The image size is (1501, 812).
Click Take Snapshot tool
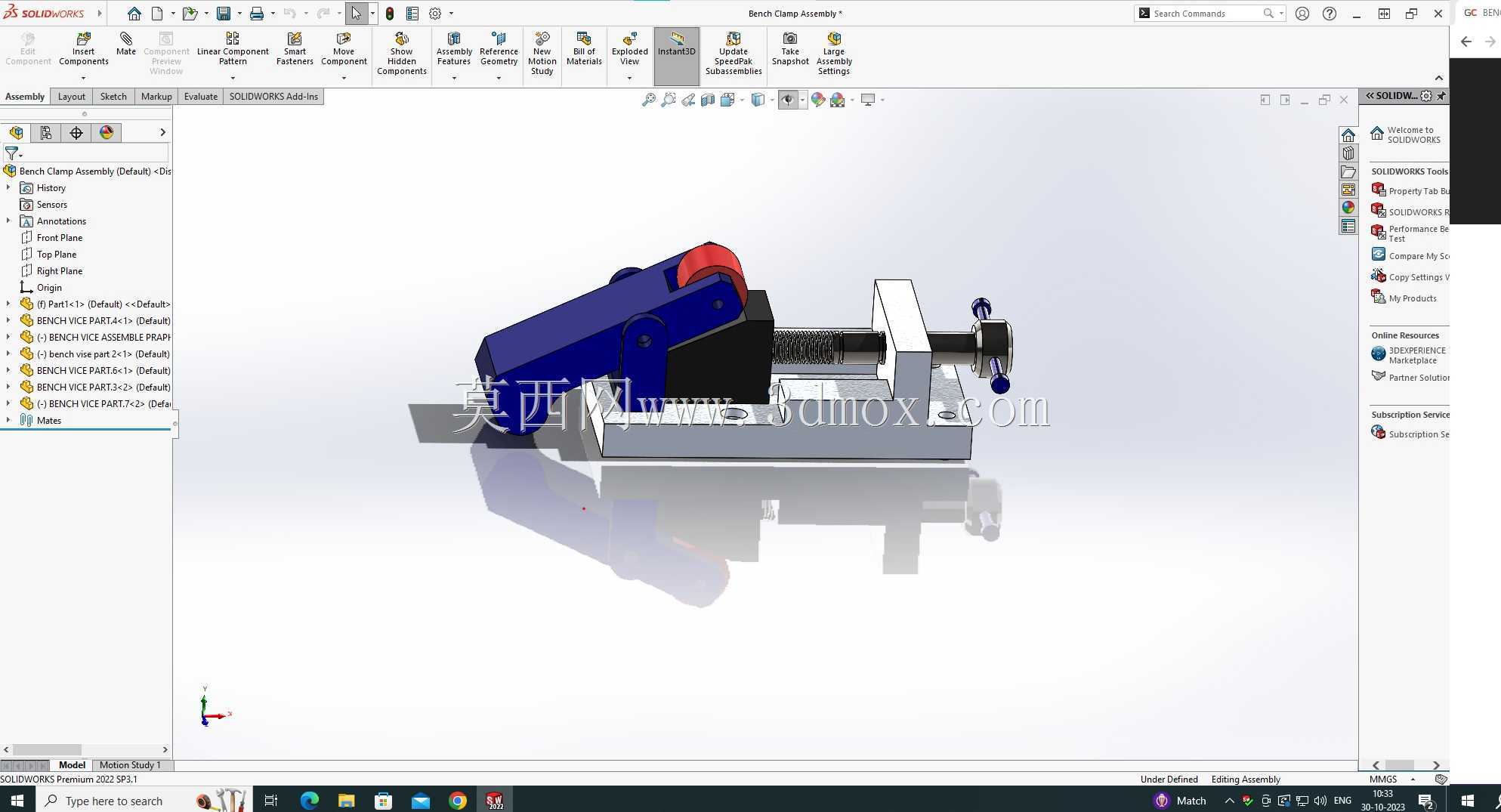[790, 49]
